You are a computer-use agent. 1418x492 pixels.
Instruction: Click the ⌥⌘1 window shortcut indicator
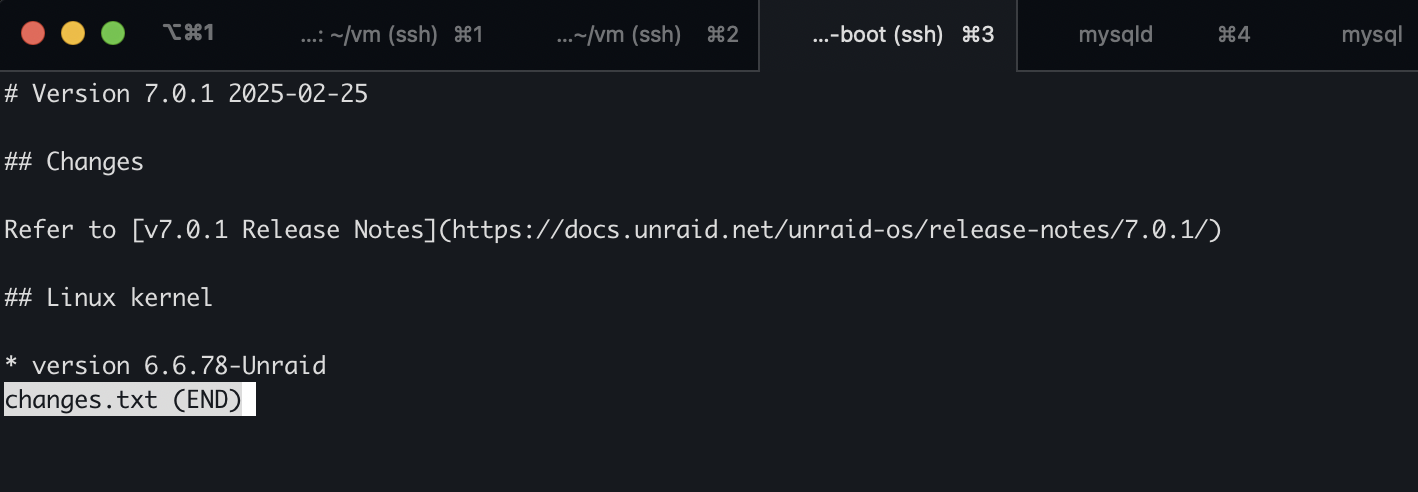(188, 33)
